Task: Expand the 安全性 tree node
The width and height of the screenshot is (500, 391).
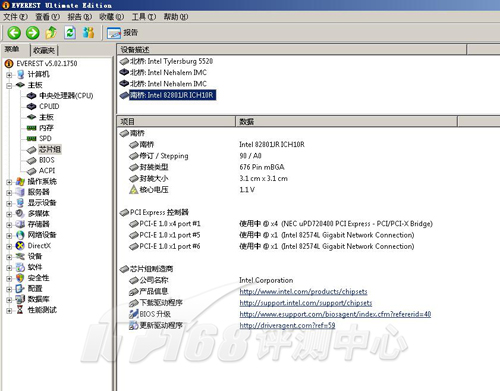Action: (9, 278)
